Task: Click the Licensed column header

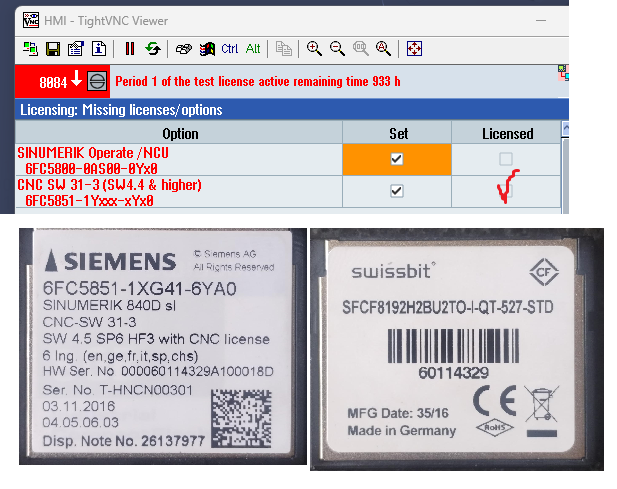Action: (x=506, y=133)
